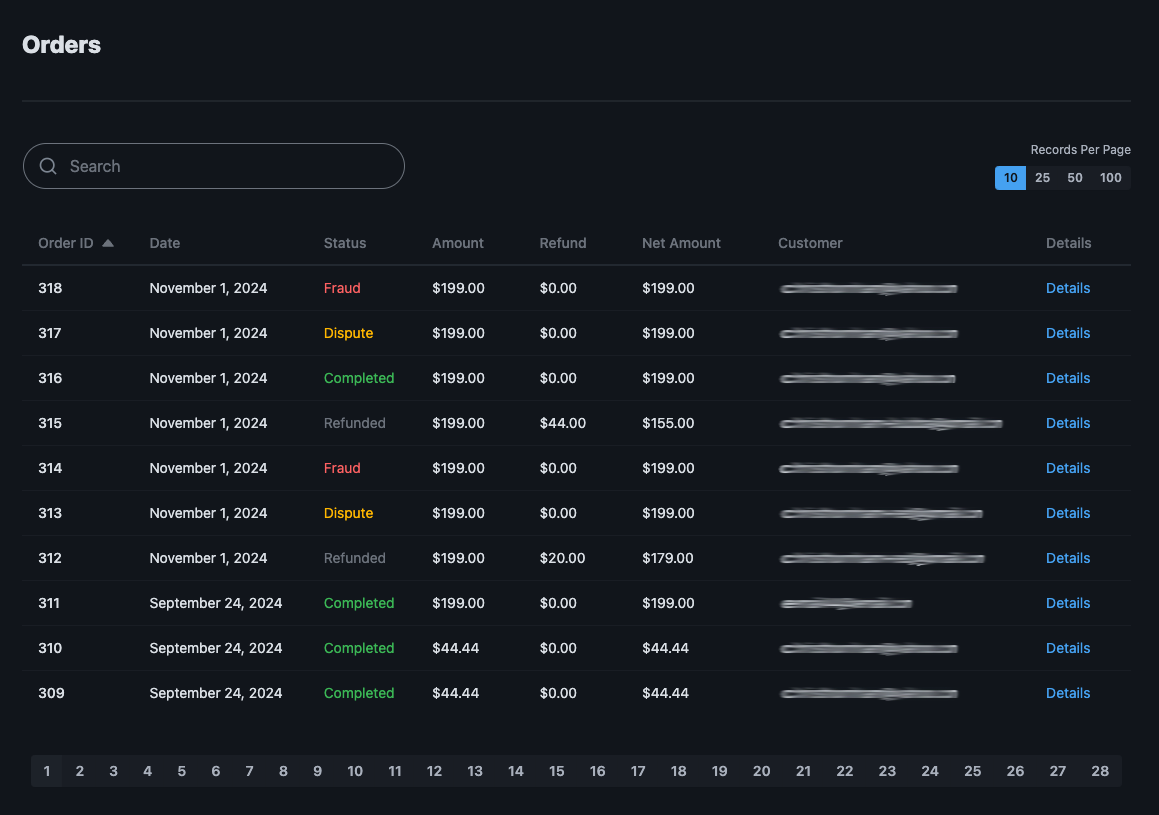Sort by the Order ID column header

coord(66,243)
